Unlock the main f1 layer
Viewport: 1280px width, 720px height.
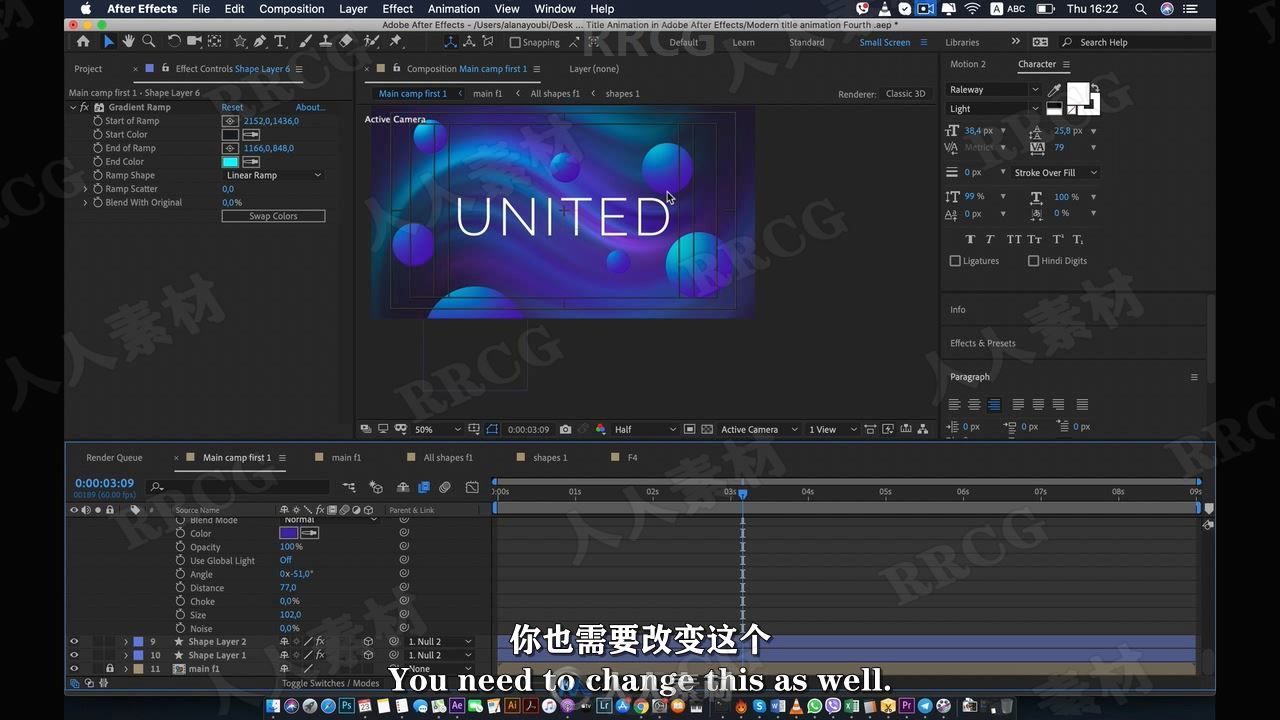pos(110,668)
